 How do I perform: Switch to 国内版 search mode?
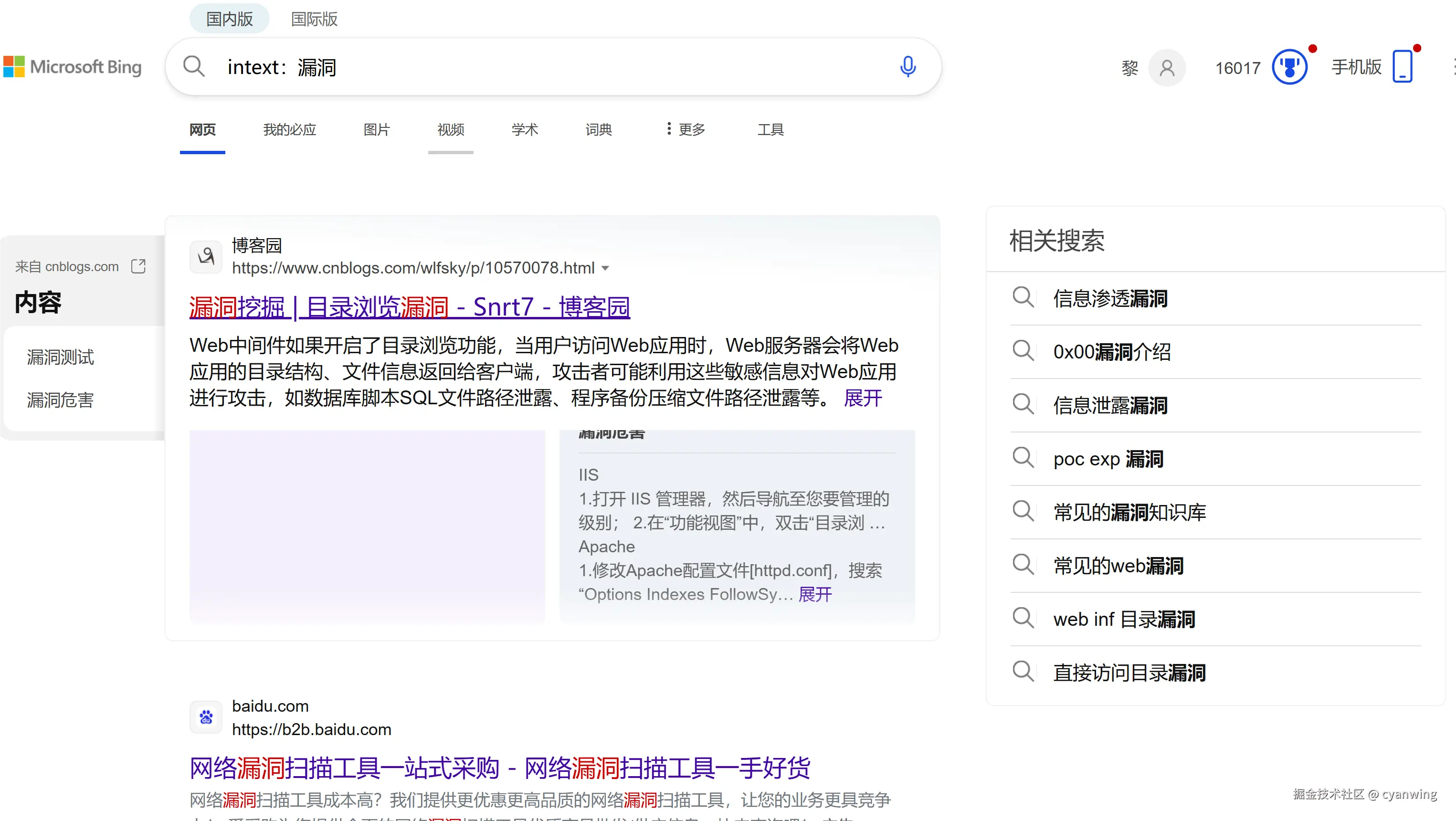click(230, 19)
